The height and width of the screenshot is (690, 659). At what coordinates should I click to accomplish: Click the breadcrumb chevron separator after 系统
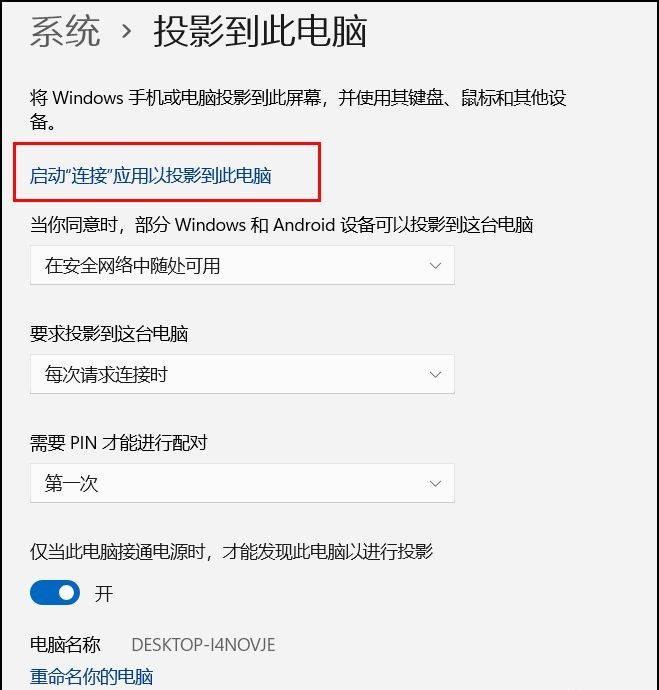coord(127,31)
